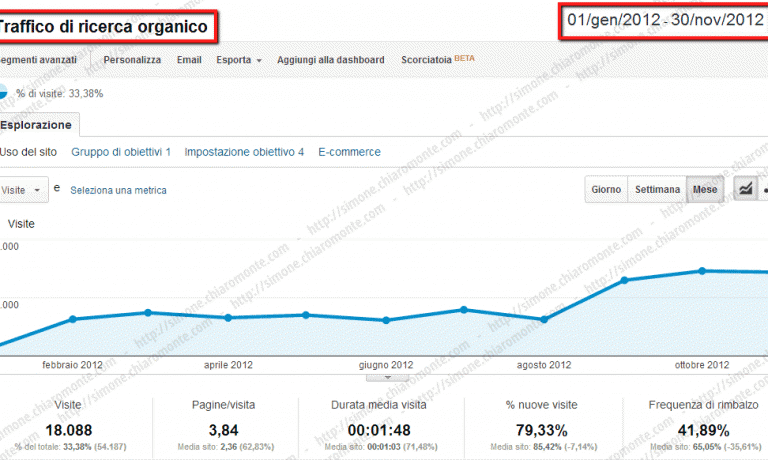Image resolution: width=768 pixels, height=460 pixels.
Task: Open Impostazione obiettivo 4 link
Action: (244, 152)
